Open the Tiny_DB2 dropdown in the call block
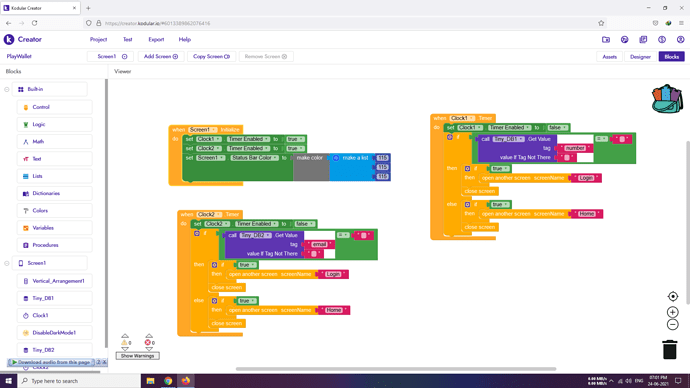 (256, 235)
